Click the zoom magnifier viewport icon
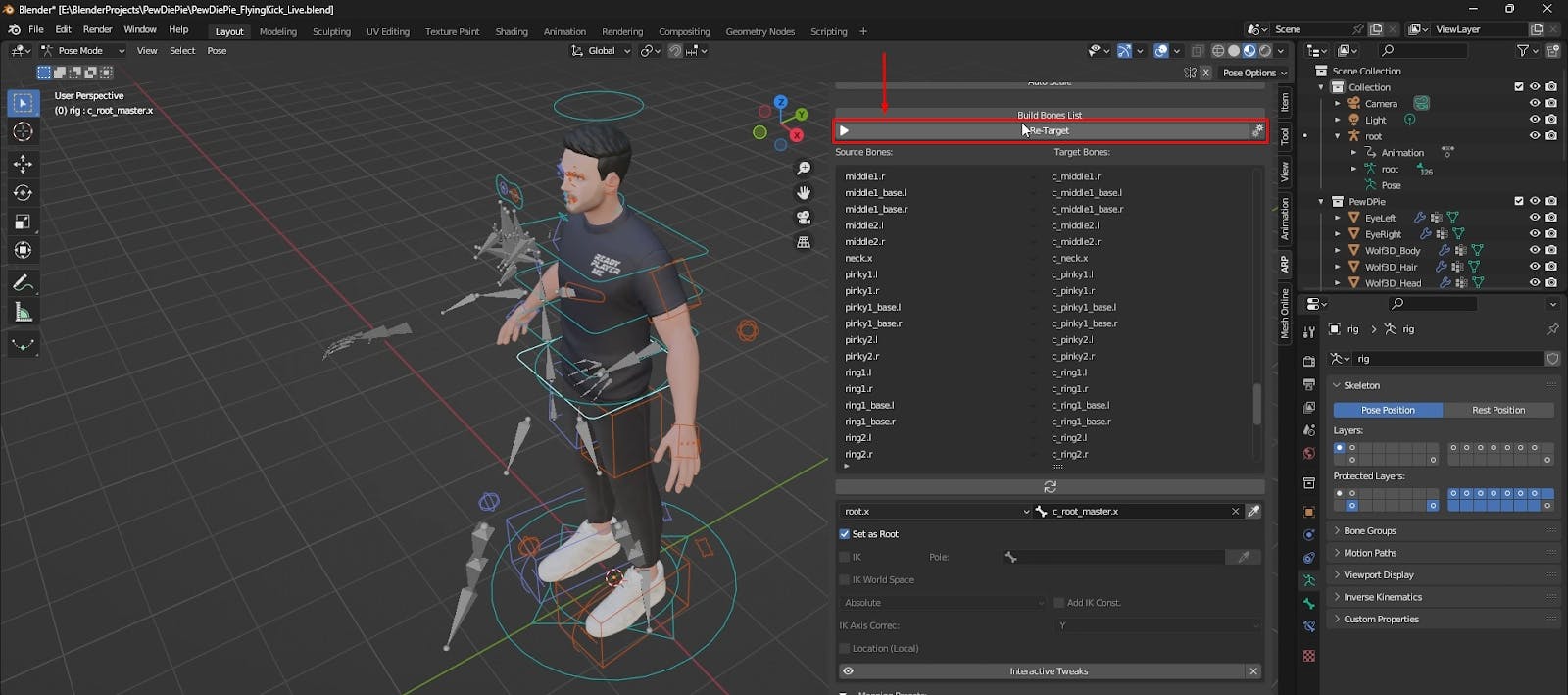1568x695 pixels. point(804,169)
